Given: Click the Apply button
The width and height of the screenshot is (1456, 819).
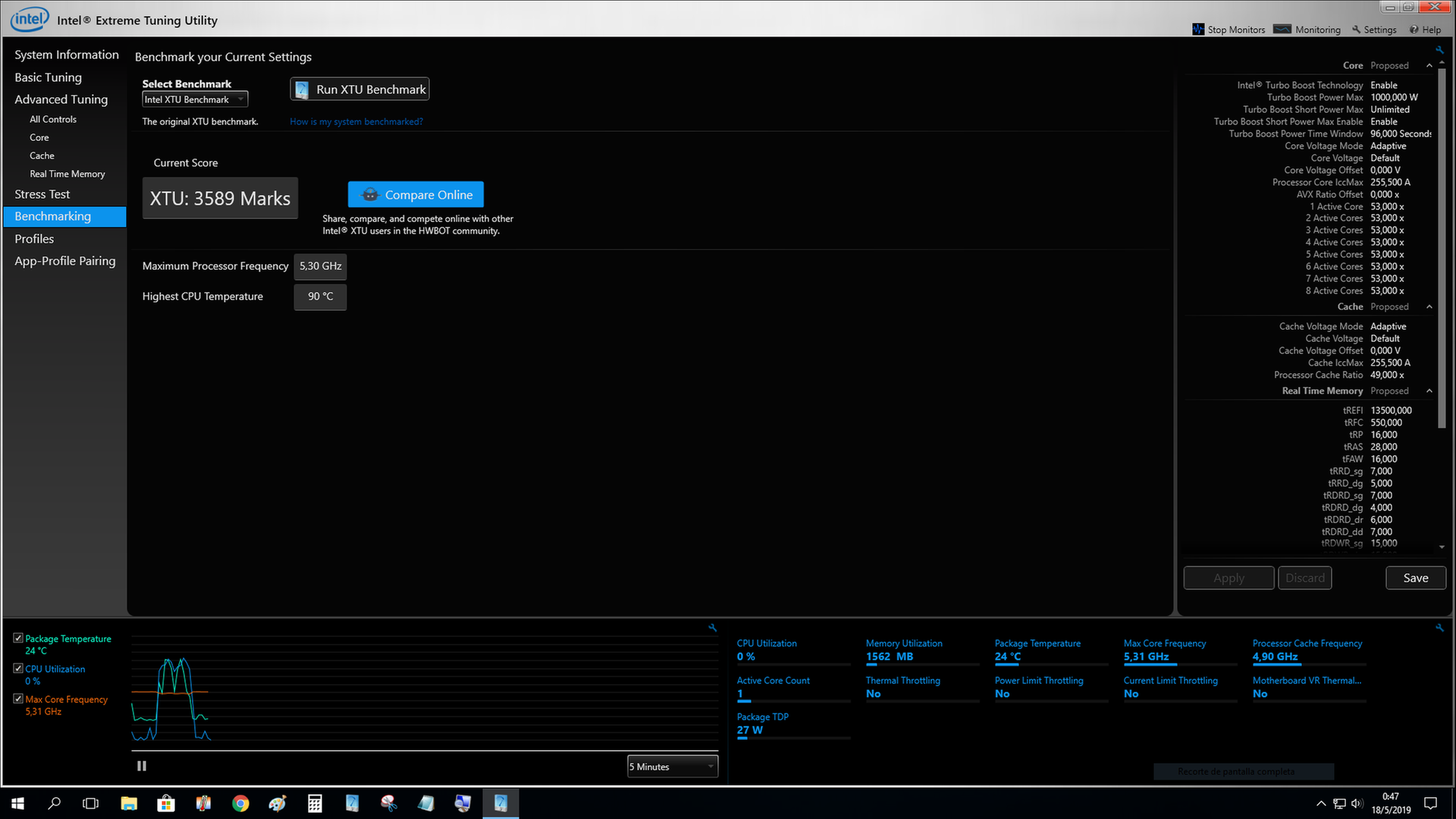Looking at the screenshot, I should pos(1228,578).
